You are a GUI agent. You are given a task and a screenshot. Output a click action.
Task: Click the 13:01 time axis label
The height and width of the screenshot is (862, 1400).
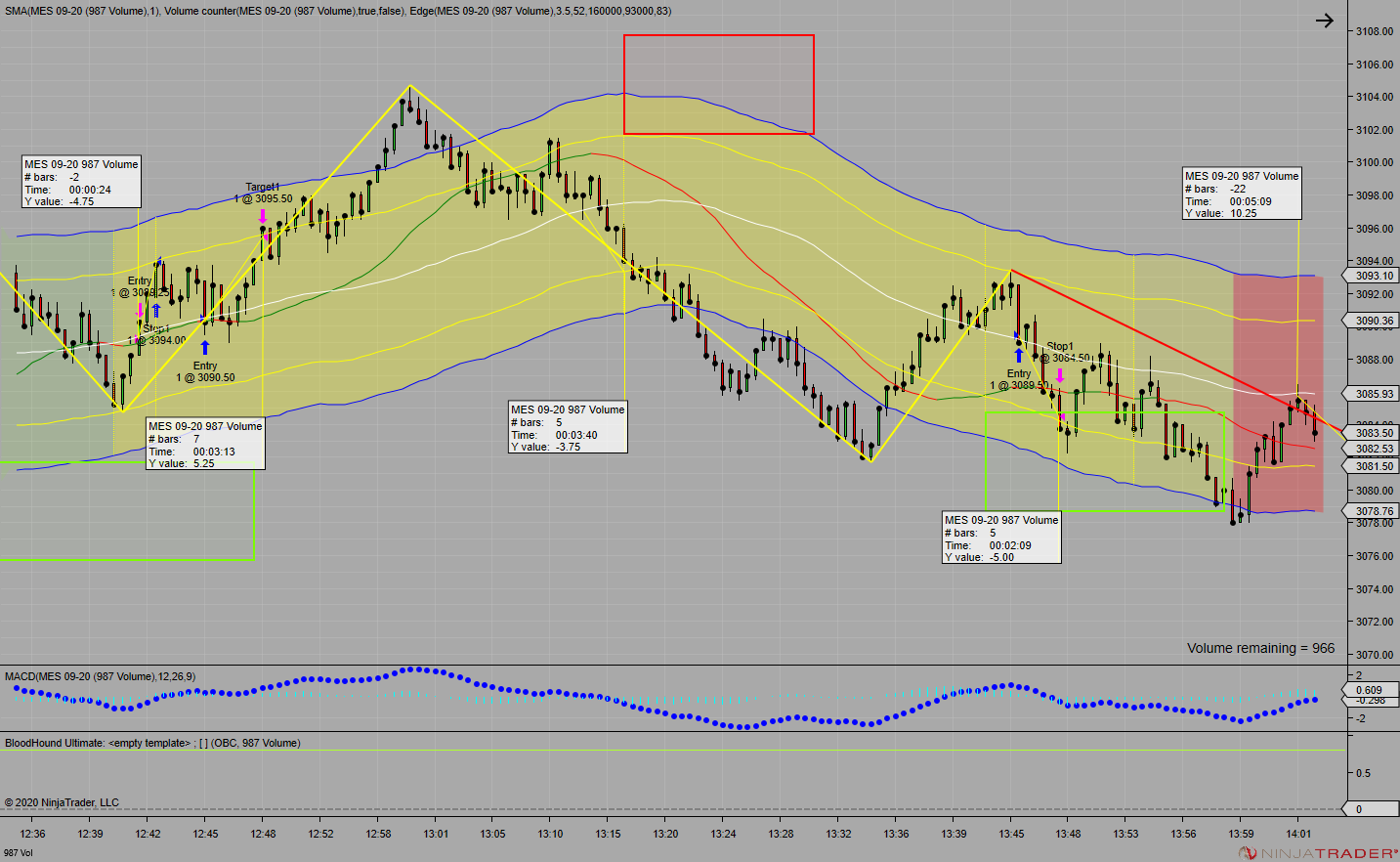[436, 834]
